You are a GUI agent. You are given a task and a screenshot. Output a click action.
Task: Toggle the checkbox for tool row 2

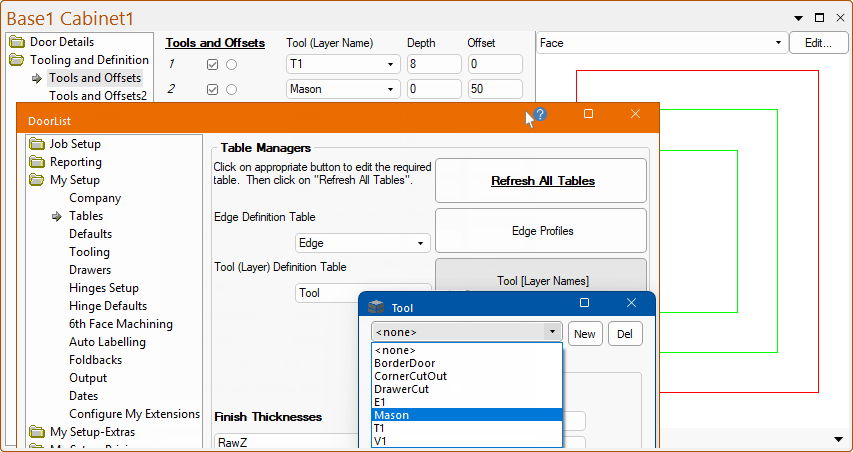pos(213,89)
